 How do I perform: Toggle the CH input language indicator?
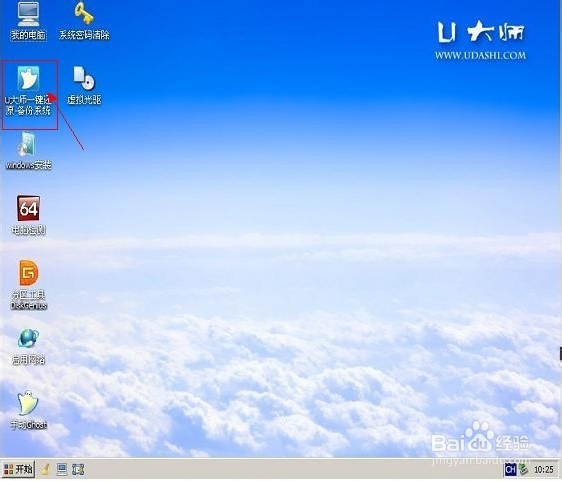[x=510, y=470]
